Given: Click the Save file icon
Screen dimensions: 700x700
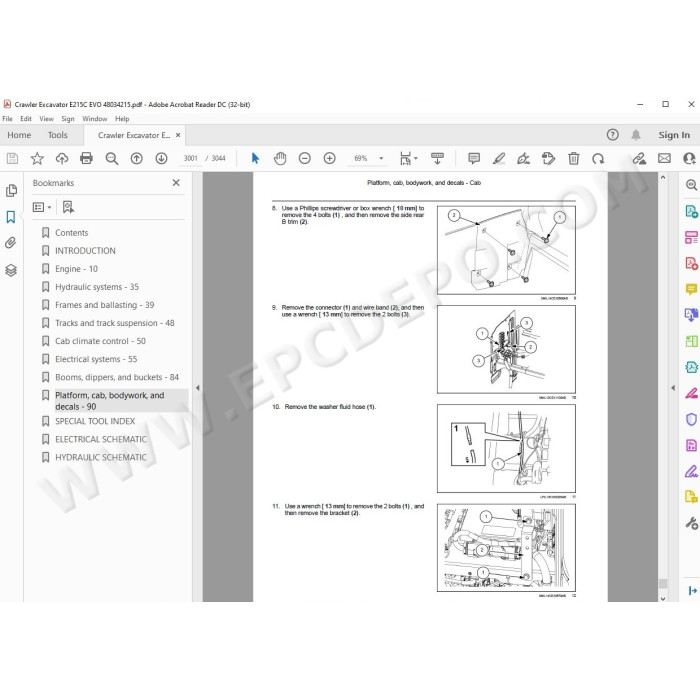Looking at the screenshot, I should [12, 158].
